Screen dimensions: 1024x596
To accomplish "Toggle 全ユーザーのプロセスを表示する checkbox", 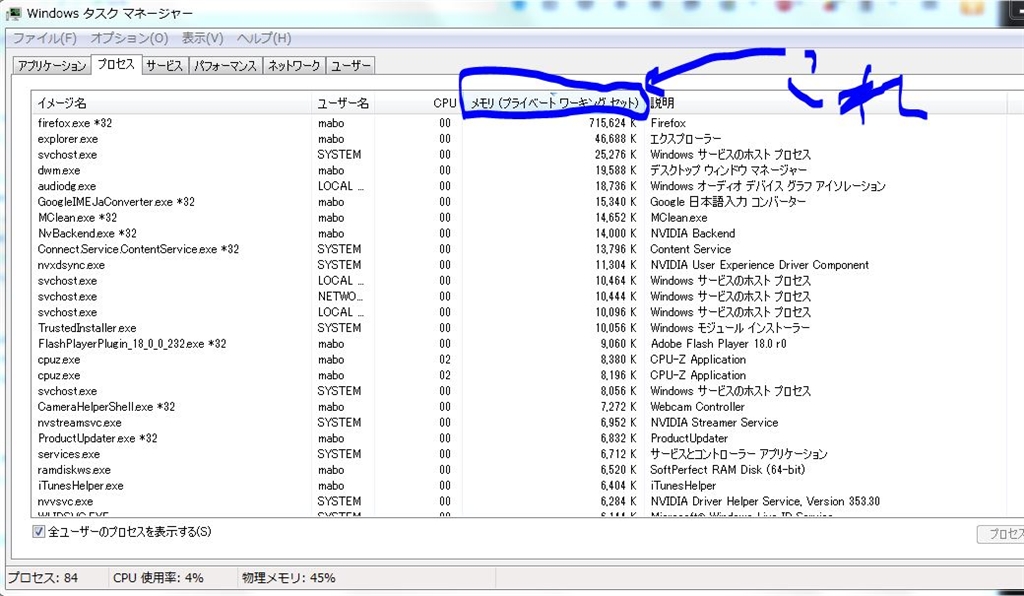I will [39, 531].
